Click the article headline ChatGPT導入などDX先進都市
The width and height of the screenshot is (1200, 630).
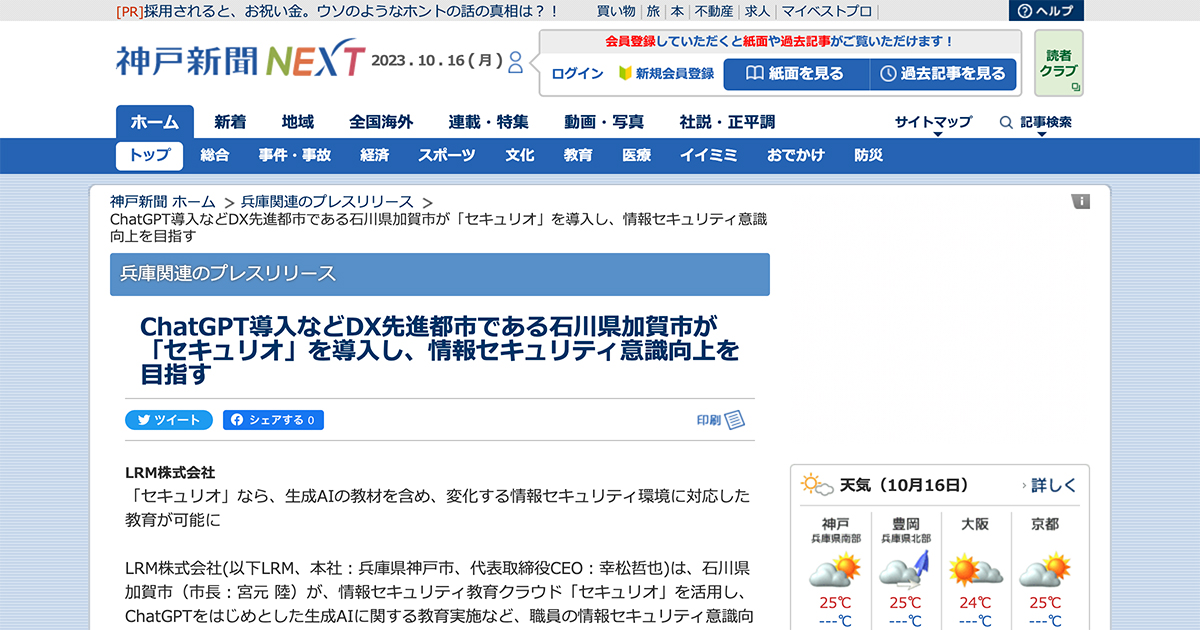click(440, 350)
